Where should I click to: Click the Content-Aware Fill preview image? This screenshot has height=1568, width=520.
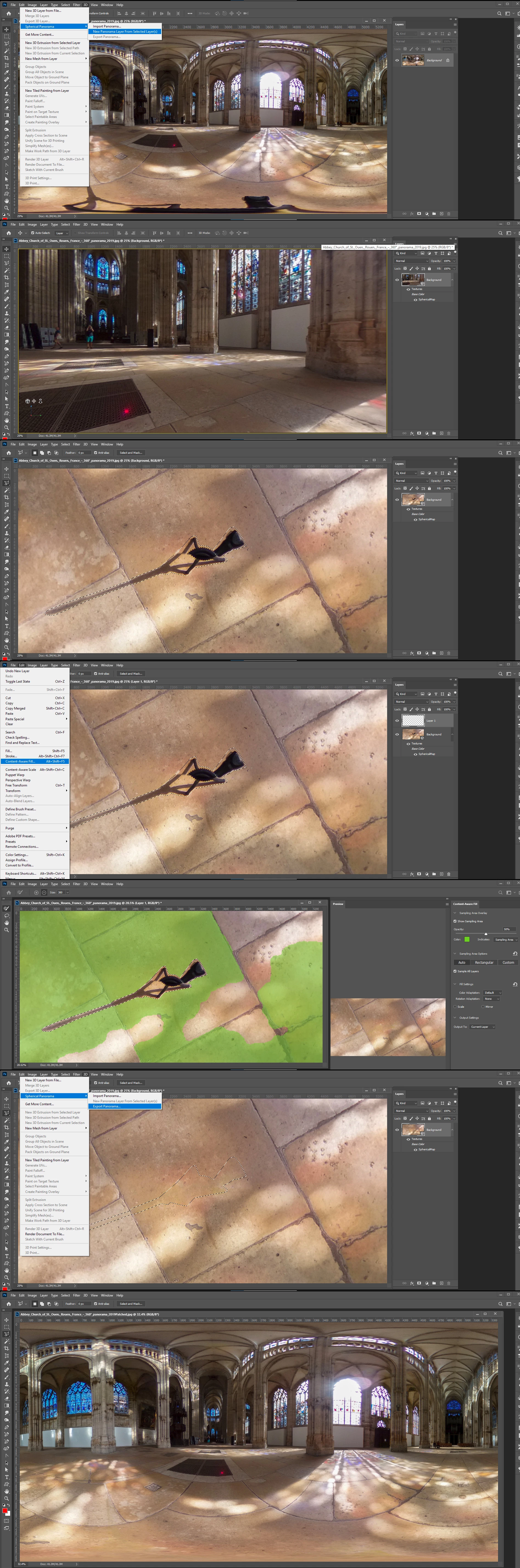pyautogui.click(x=388, y=1027)
